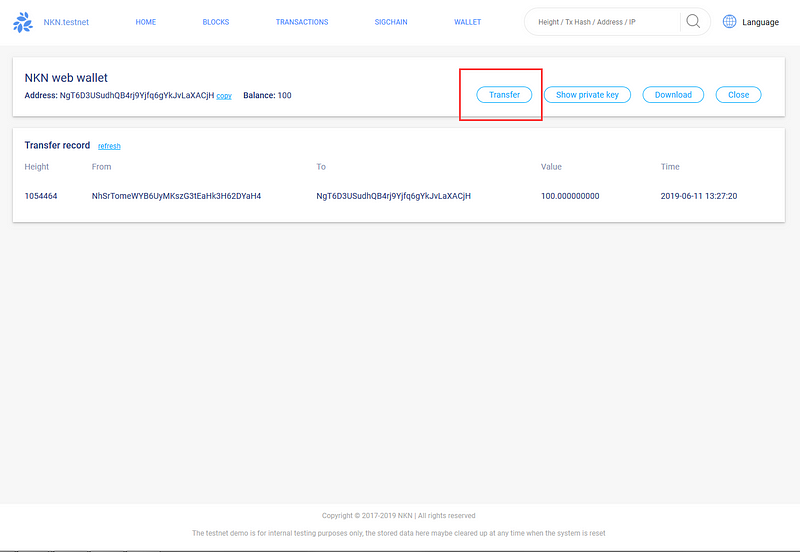The image size is (800, 552).
Task: Click the To column header
Action: tap(321, 167)
